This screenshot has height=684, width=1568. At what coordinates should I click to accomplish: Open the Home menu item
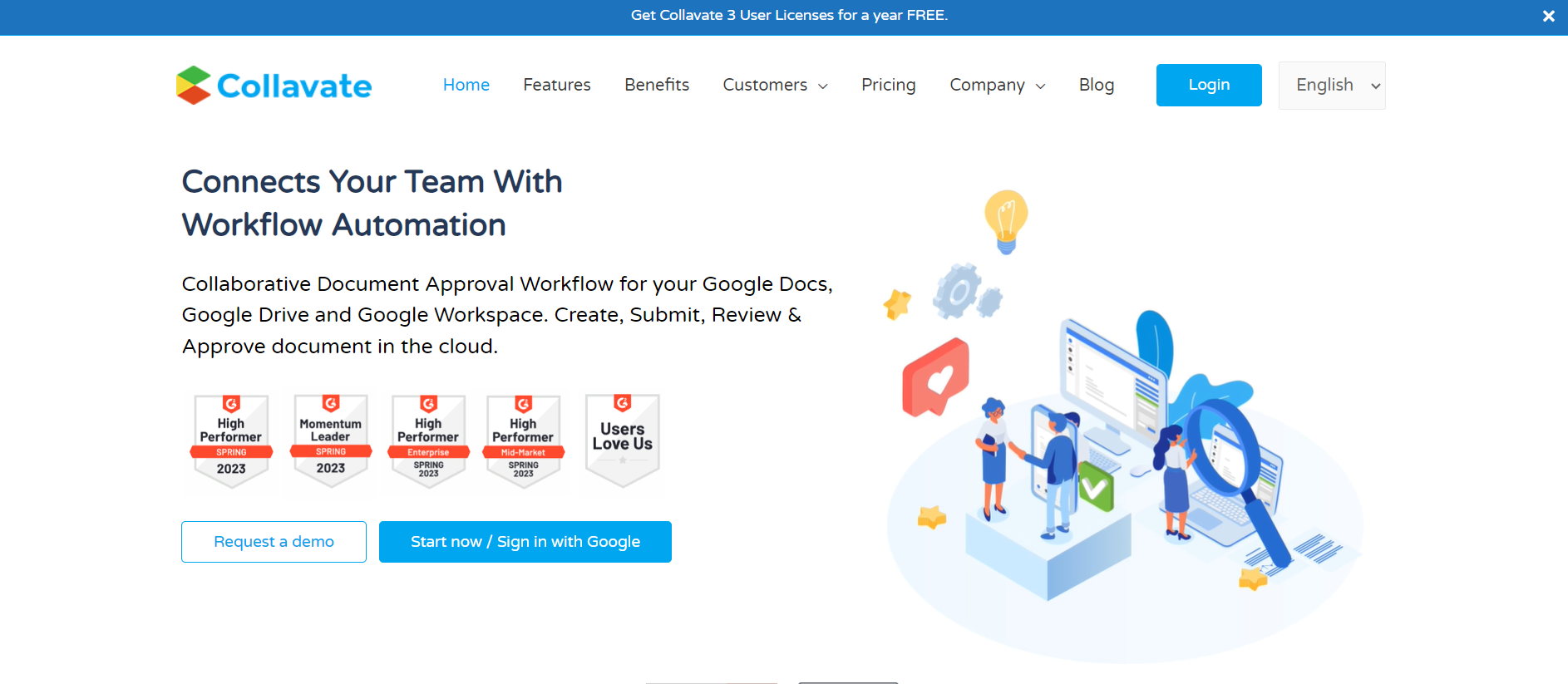click(x=466, y=85)
